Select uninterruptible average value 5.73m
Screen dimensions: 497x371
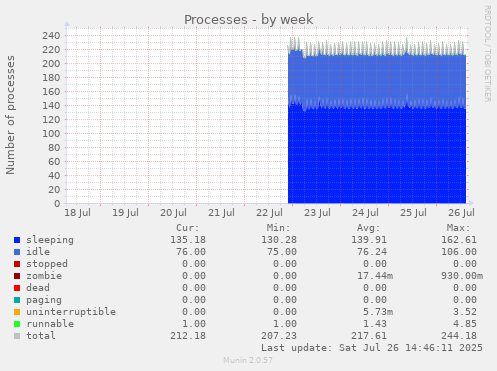click(x=378, y=312)
